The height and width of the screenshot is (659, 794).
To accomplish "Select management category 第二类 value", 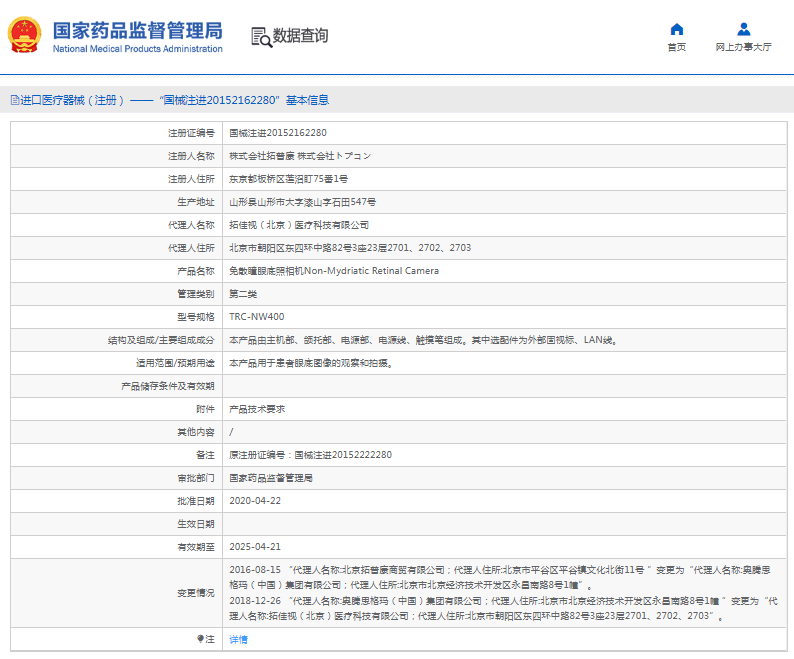I will pyautogui.click(x=243, y=294).
